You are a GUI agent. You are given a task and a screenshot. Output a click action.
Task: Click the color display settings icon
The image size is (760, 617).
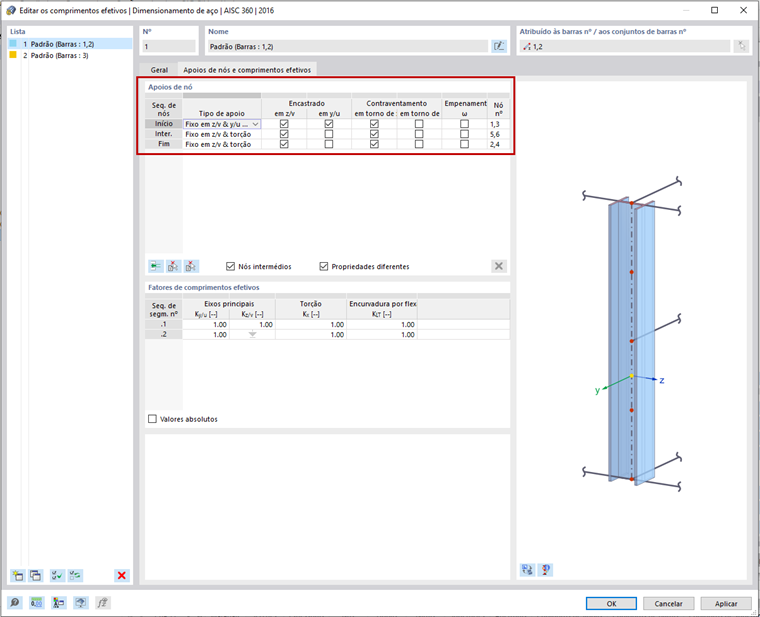(59, 602)
